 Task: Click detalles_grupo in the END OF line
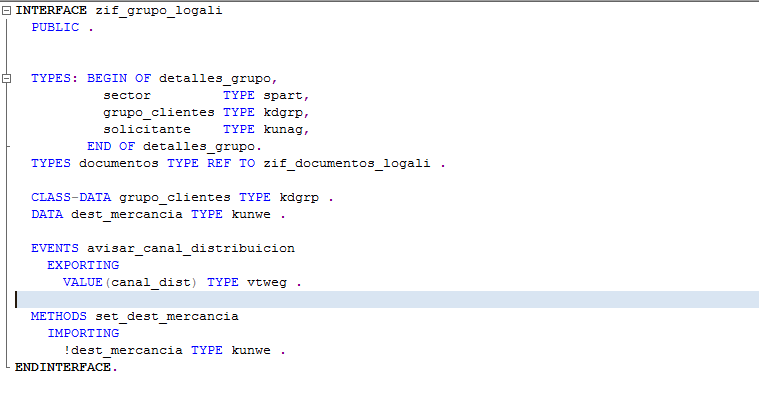pyautogui.click(x=199, y=146)
